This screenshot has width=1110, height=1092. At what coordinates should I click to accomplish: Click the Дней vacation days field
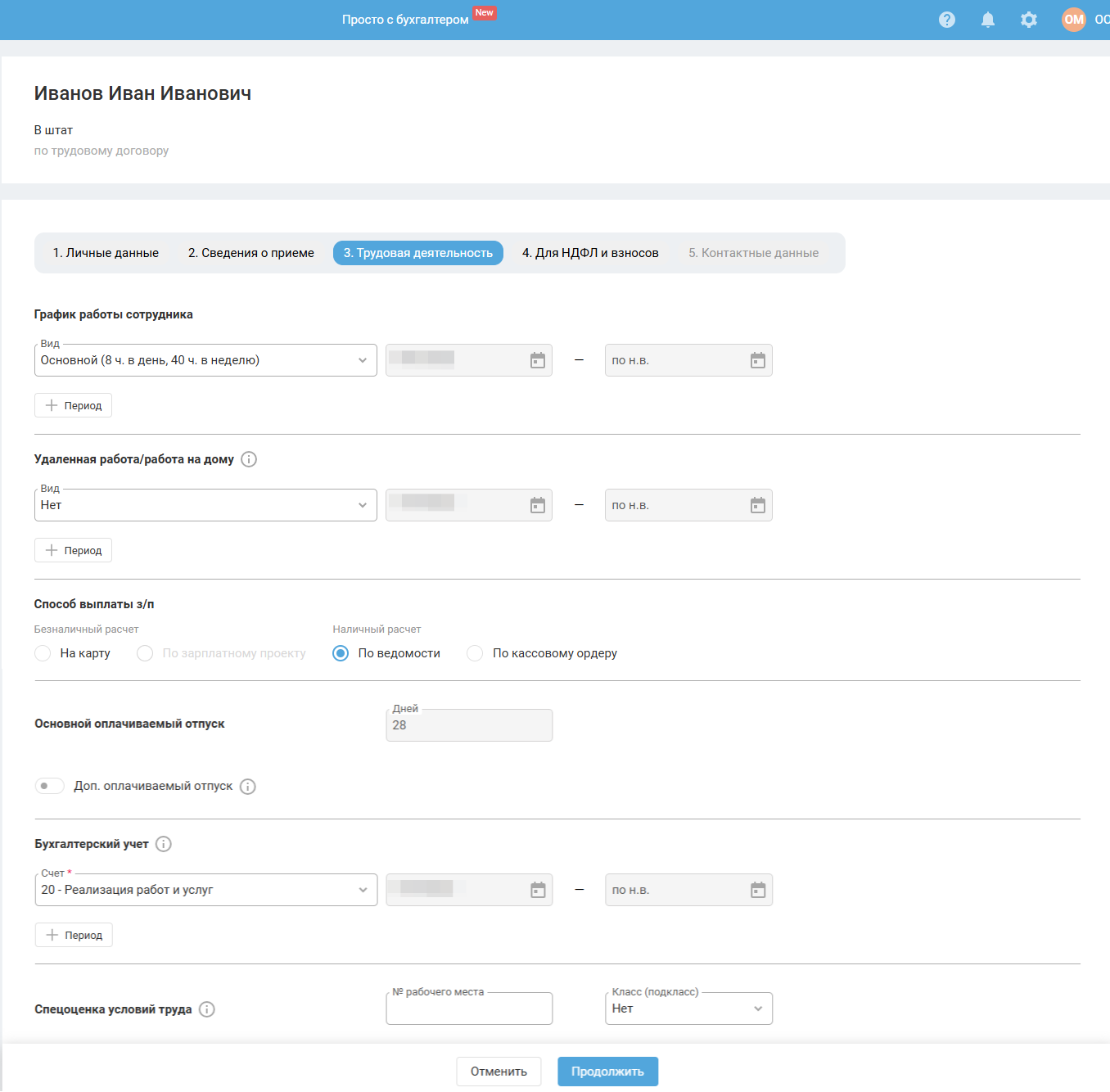(x=469, y=725)
